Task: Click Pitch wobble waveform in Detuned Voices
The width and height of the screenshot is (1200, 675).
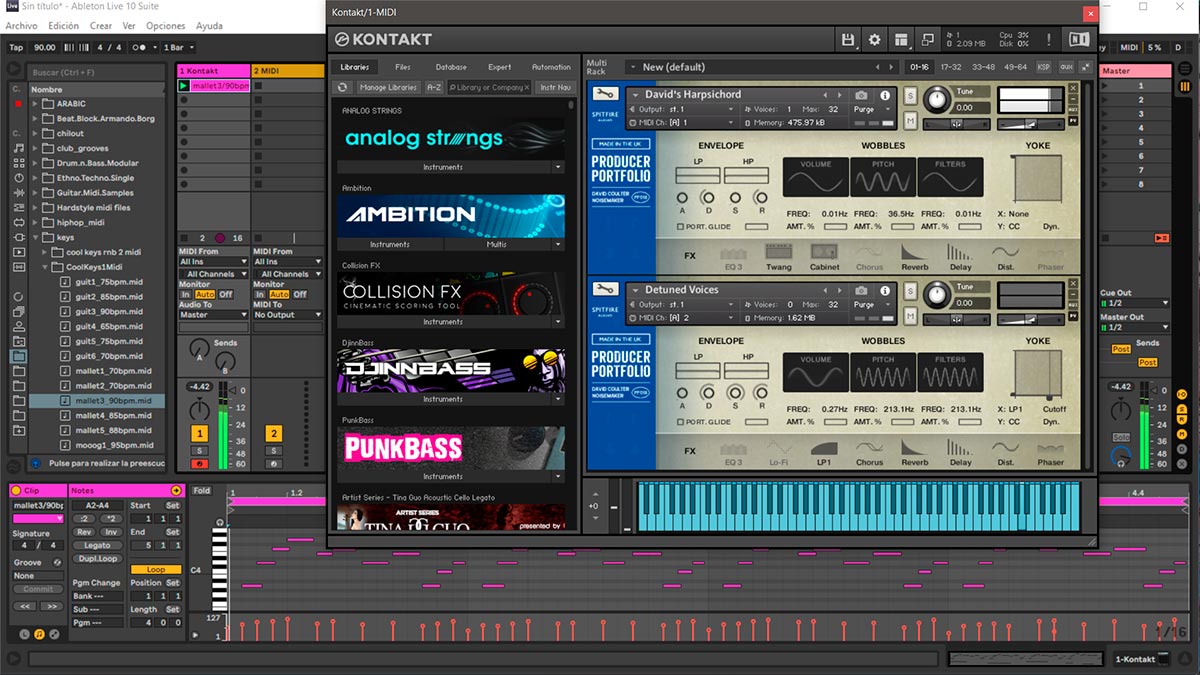Action: click(x=883, y=373)
